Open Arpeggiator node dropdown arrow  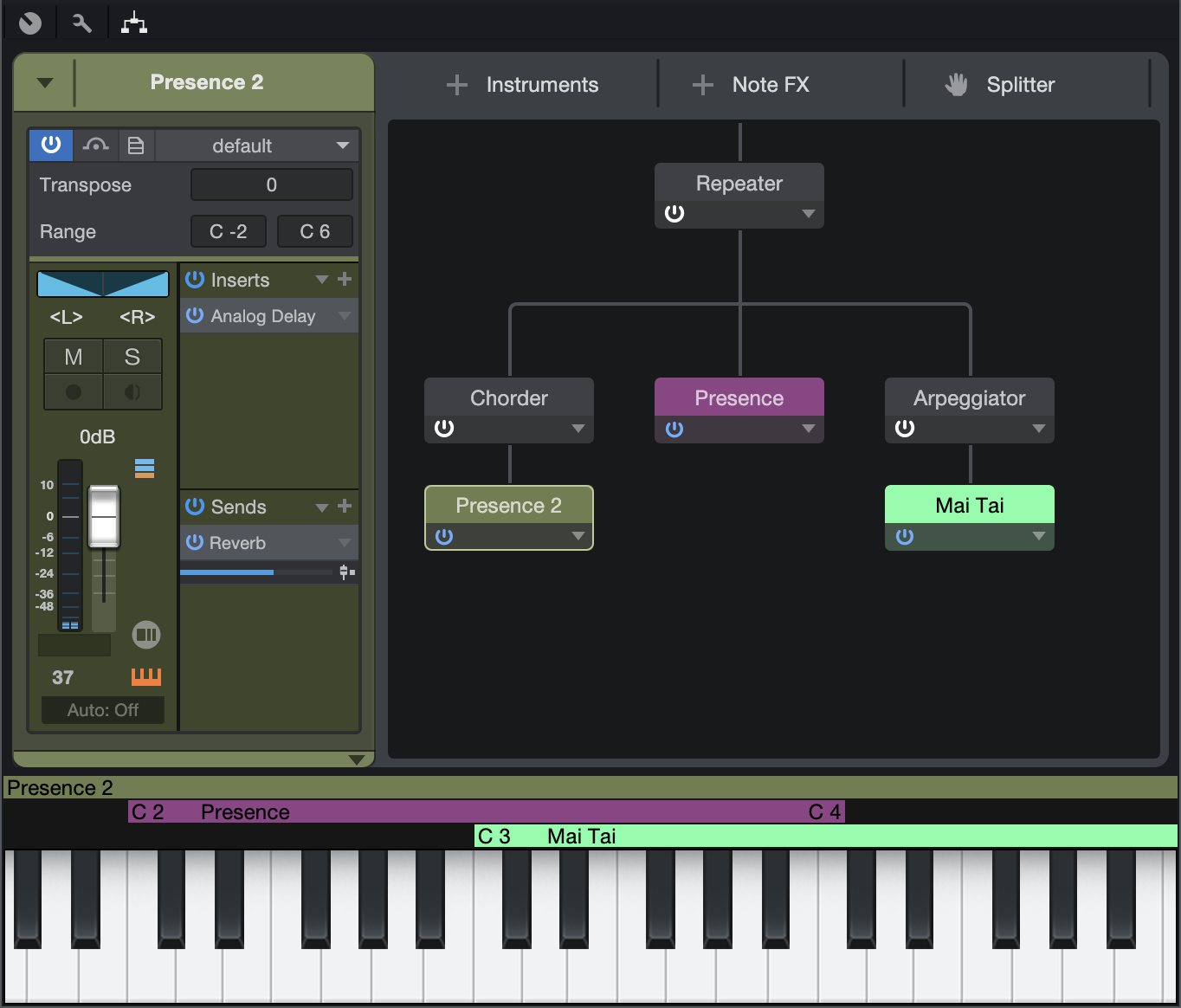point(1039,428)
